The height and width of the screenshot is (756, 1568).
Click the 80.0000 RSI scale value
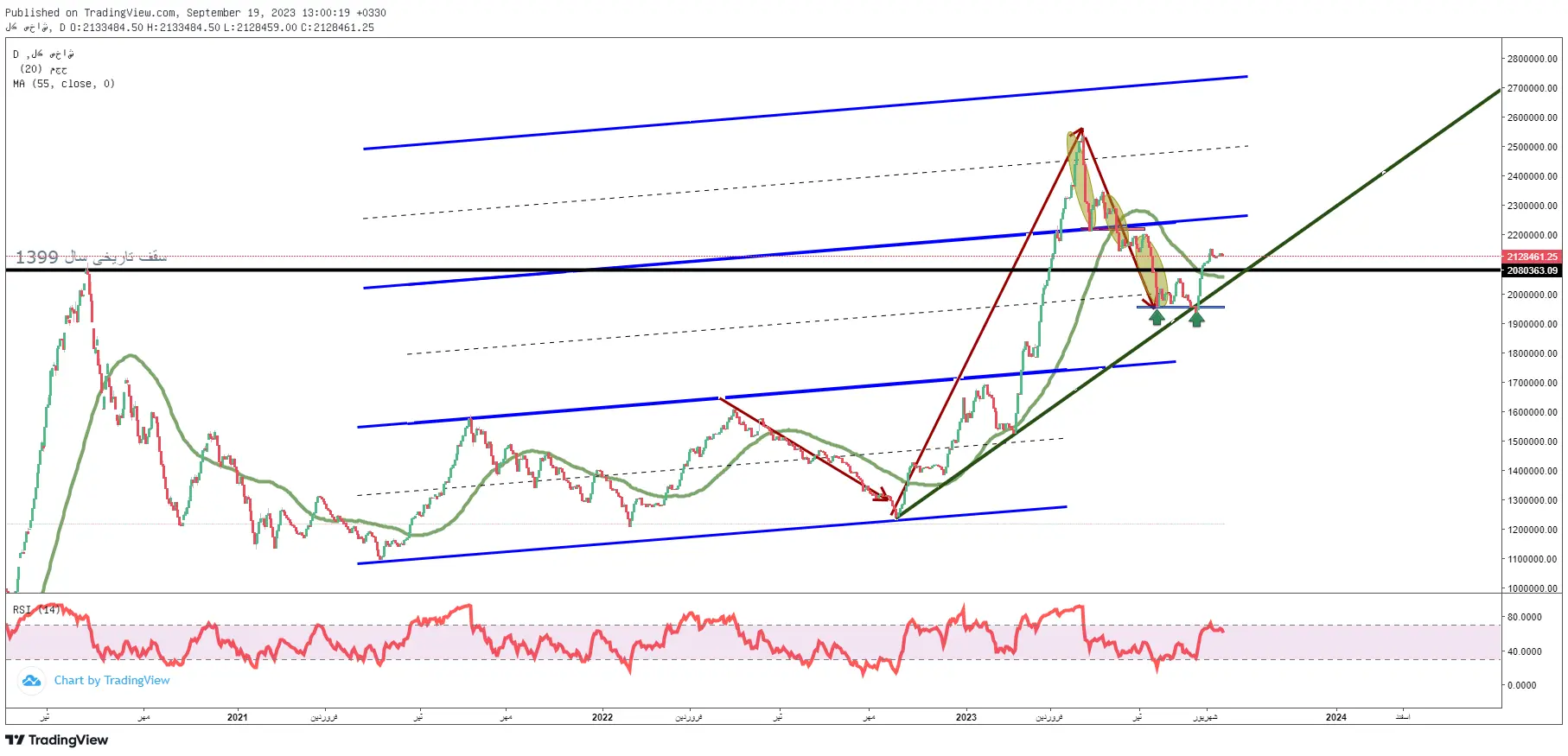click(x=1524, y=617)
